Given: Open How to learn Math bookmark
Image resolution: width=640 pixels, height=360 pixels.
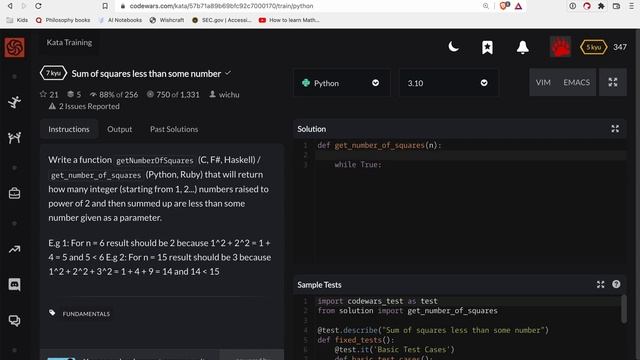Looking at the screenshot, I should pos(289,20).
